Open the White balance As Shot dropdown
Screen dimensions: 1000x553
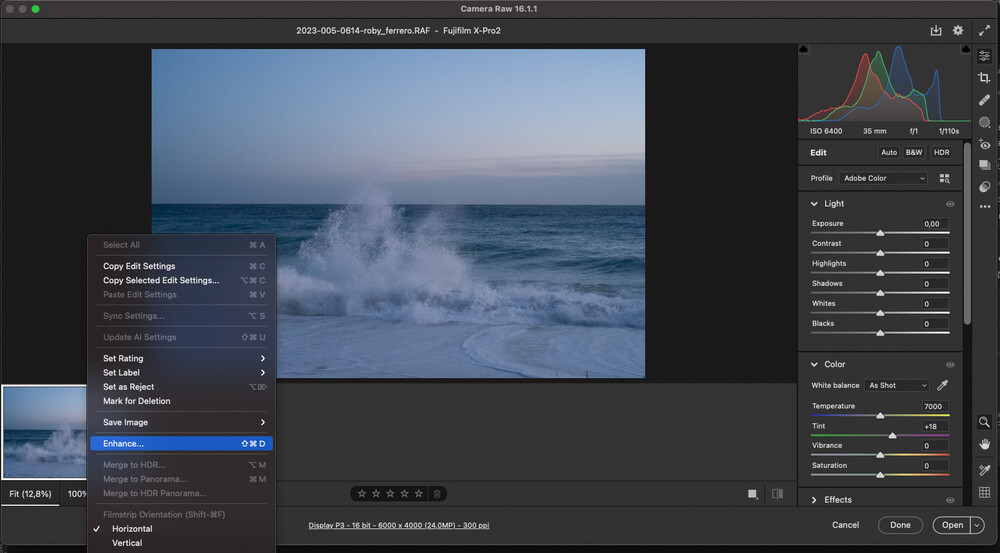click(897, 385)
